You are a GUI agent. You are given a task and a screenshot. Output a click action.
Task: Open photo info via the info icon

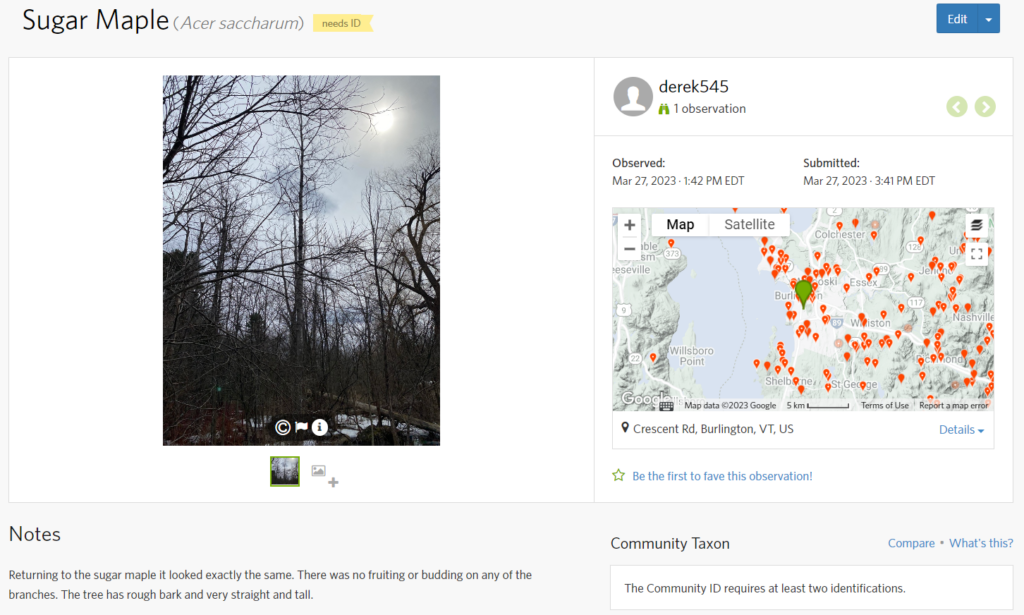(320, 427)
